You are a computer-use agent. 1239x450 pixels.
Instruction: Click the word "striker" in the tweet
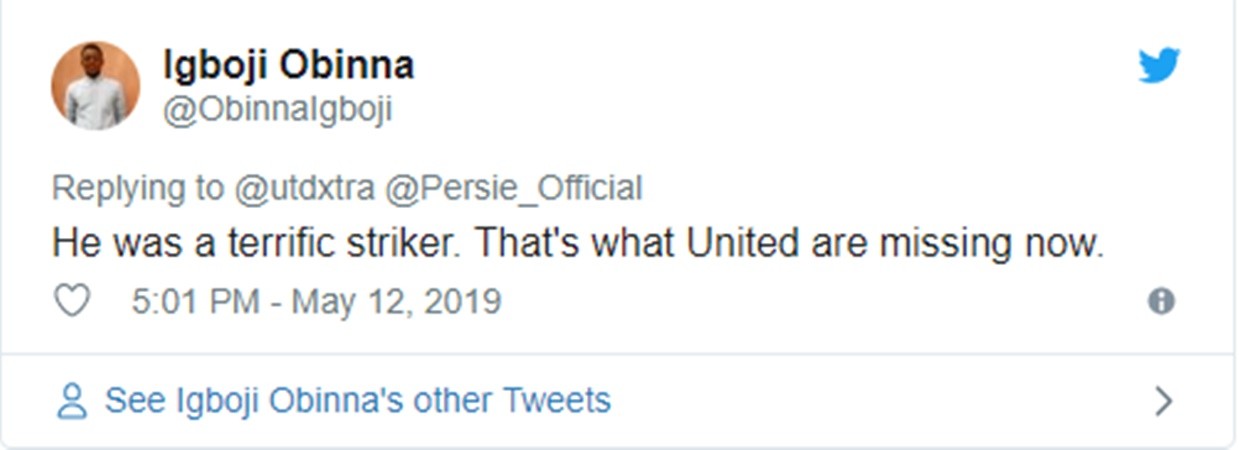pyautogui.click(x=407, y=244)
